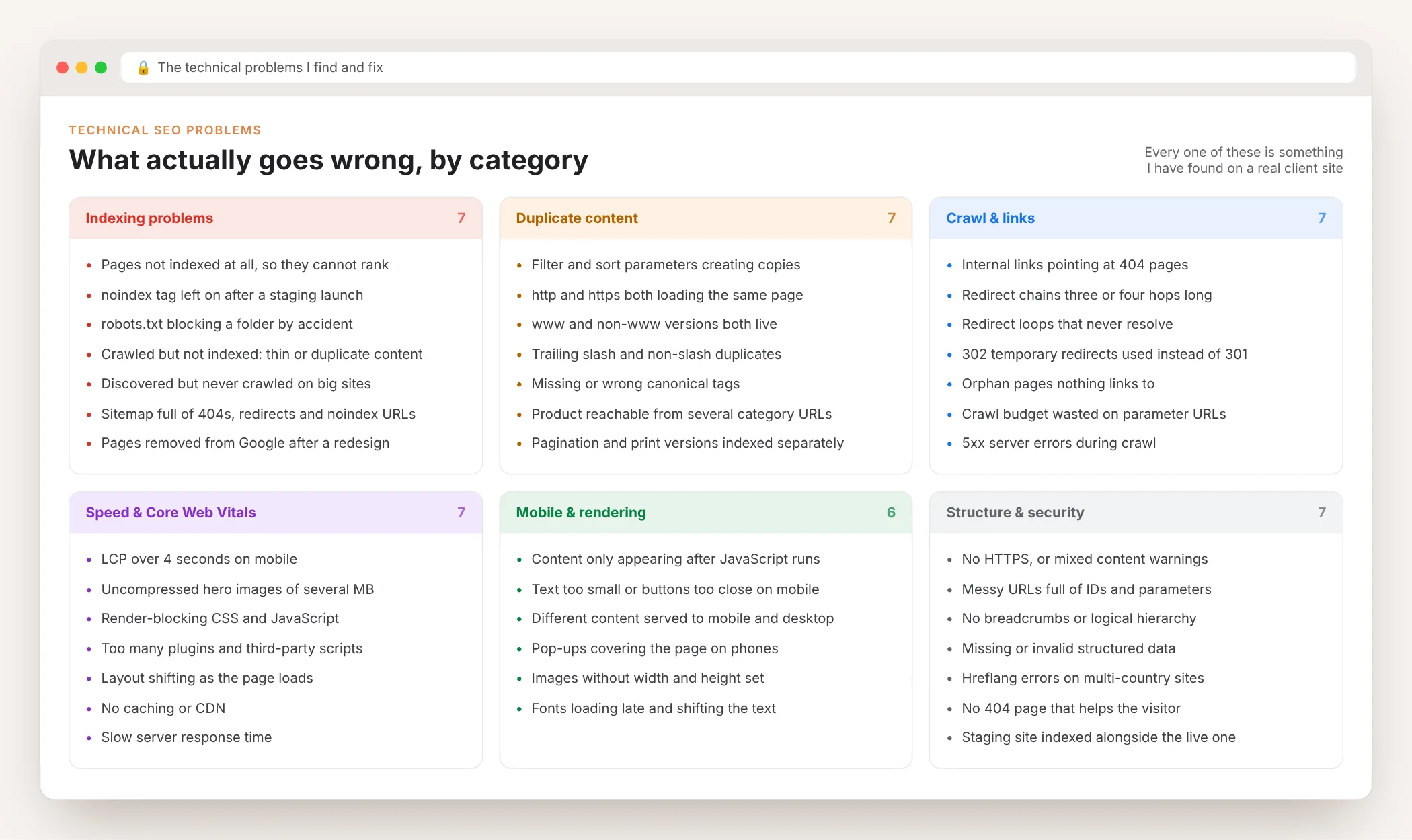Select the Indexing problems card heading

coord(149,218)
